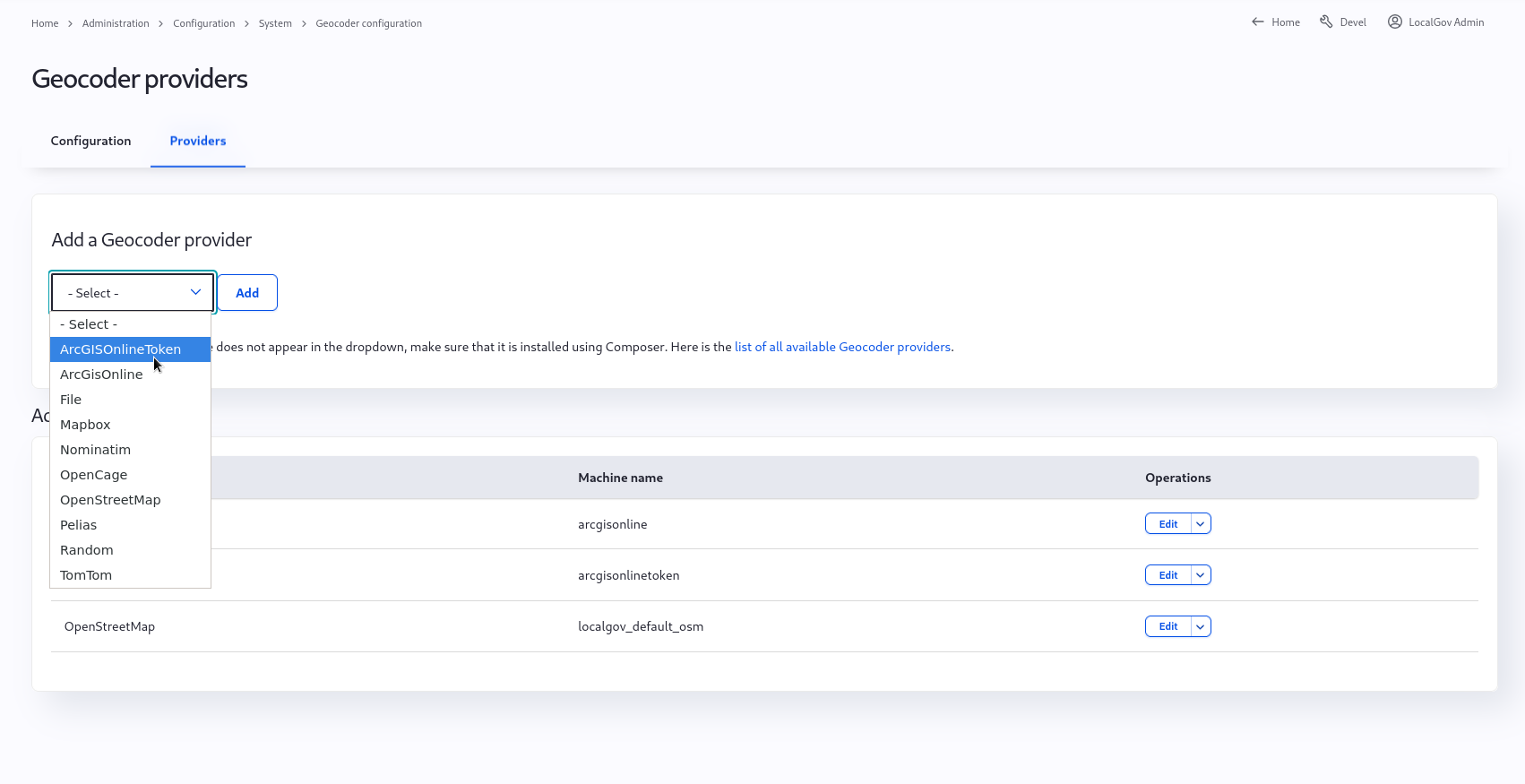Image resolution: width=1525 pixels, height=784 pixels.
Task: Select Mapbox provider option
Action: coord(130,425)
